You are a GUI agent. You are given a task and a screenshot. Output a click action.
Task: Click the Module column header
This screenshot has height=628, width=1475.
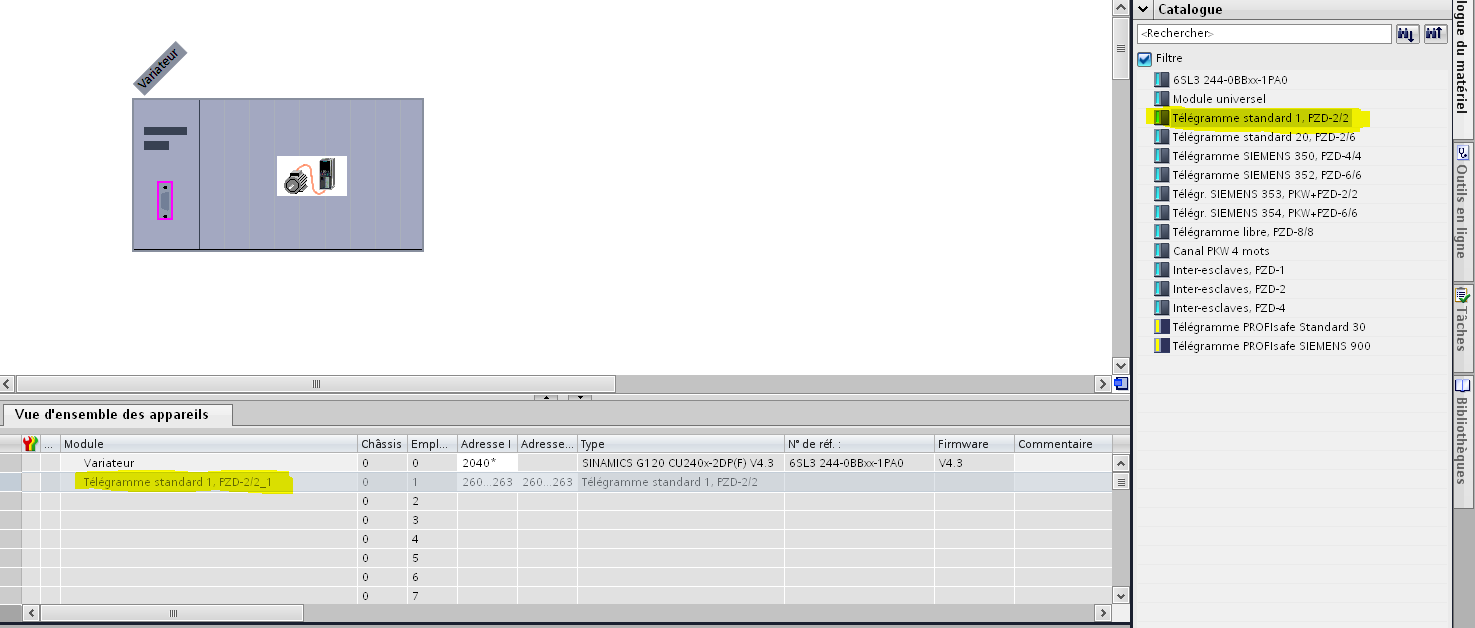pyautogui.click(x=209, y=444)
